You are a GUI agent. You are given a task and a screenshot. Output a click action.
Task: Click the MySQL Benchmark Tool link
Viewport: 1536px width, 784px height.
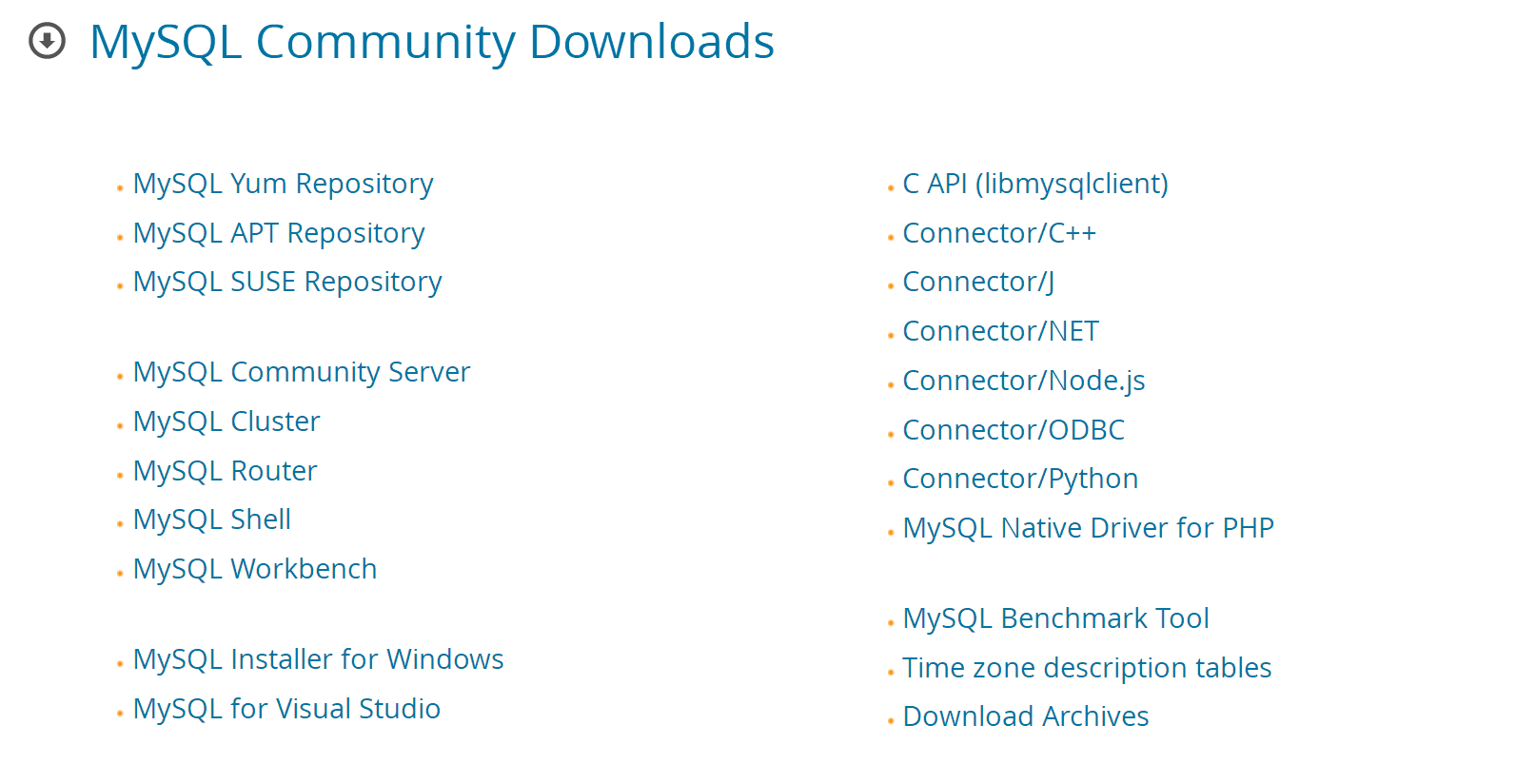(x=1056, y=618)
